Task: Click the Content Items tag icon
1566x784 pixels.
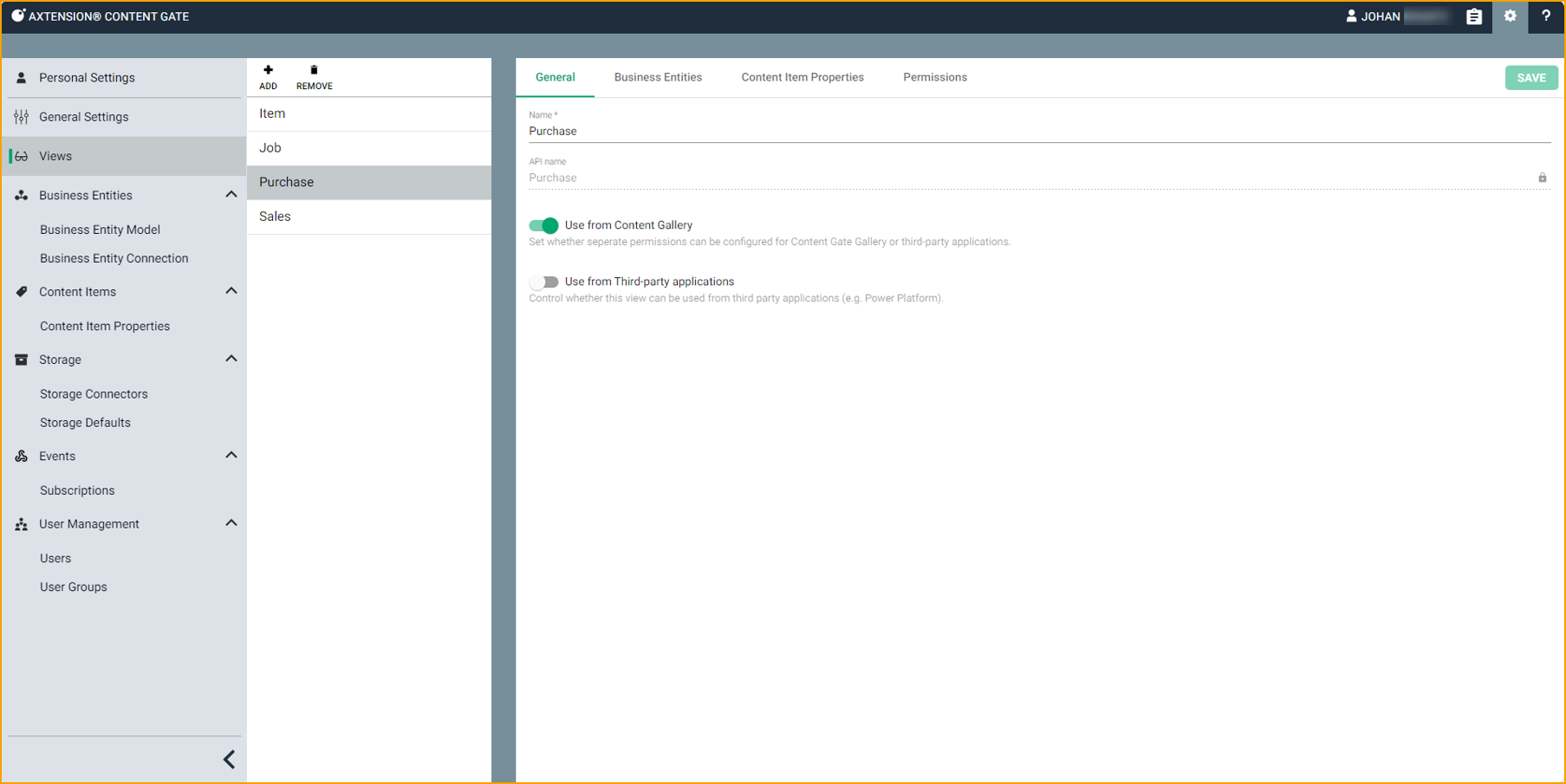Action: pos(22,292)
